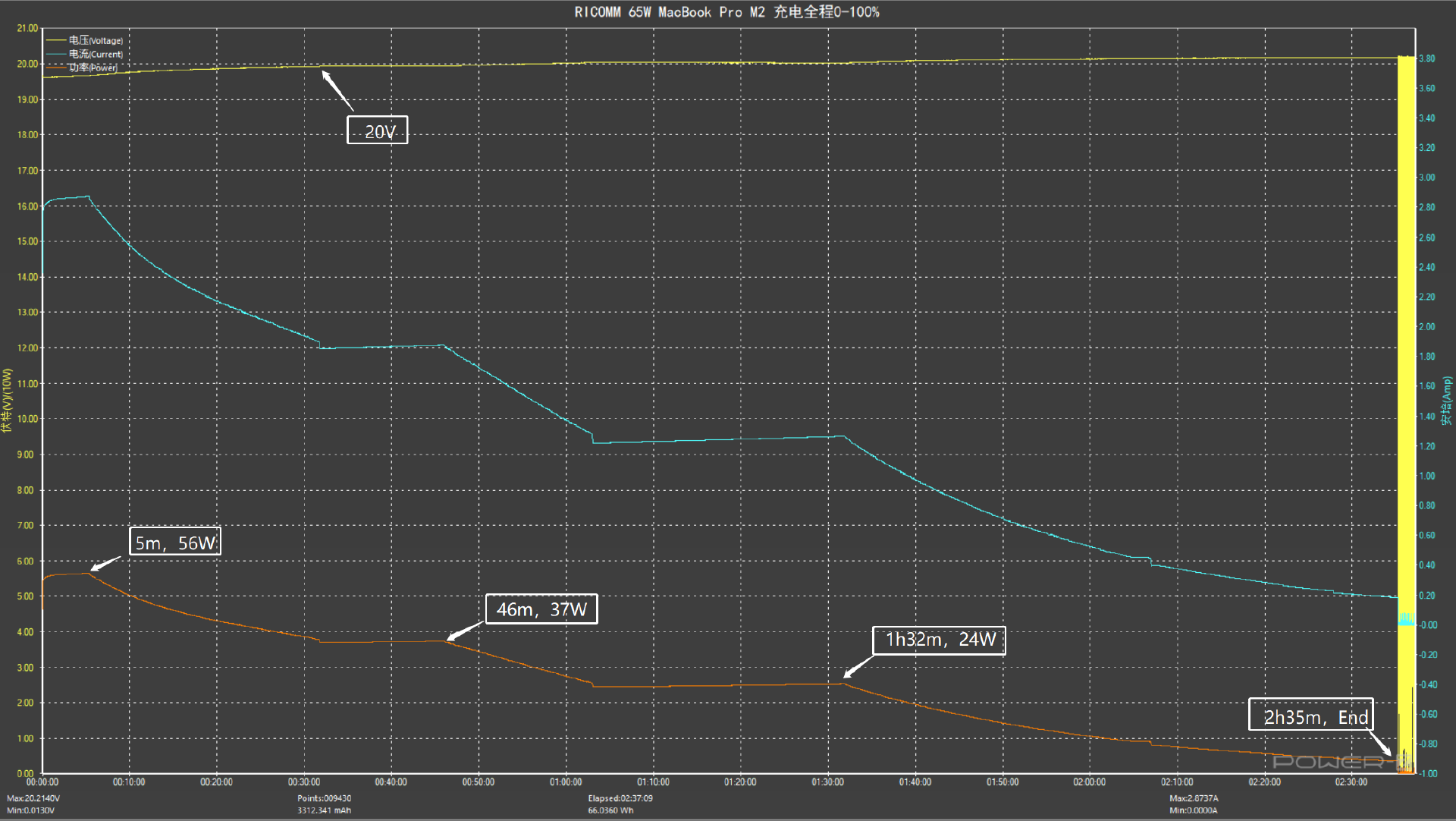Click the 10.00 left axis label

coord(27,419)
